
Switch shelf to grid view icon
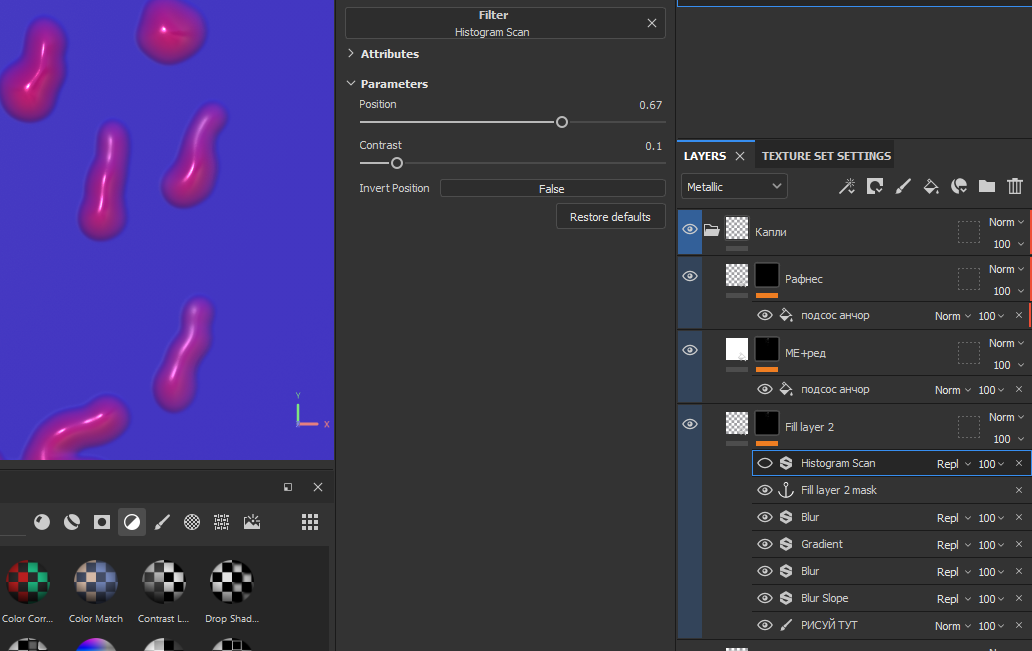tap(310, 522)
